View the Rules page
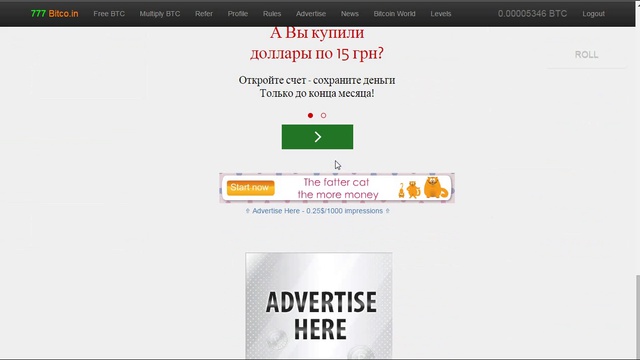The image size is (640, 360). [272, 13]
